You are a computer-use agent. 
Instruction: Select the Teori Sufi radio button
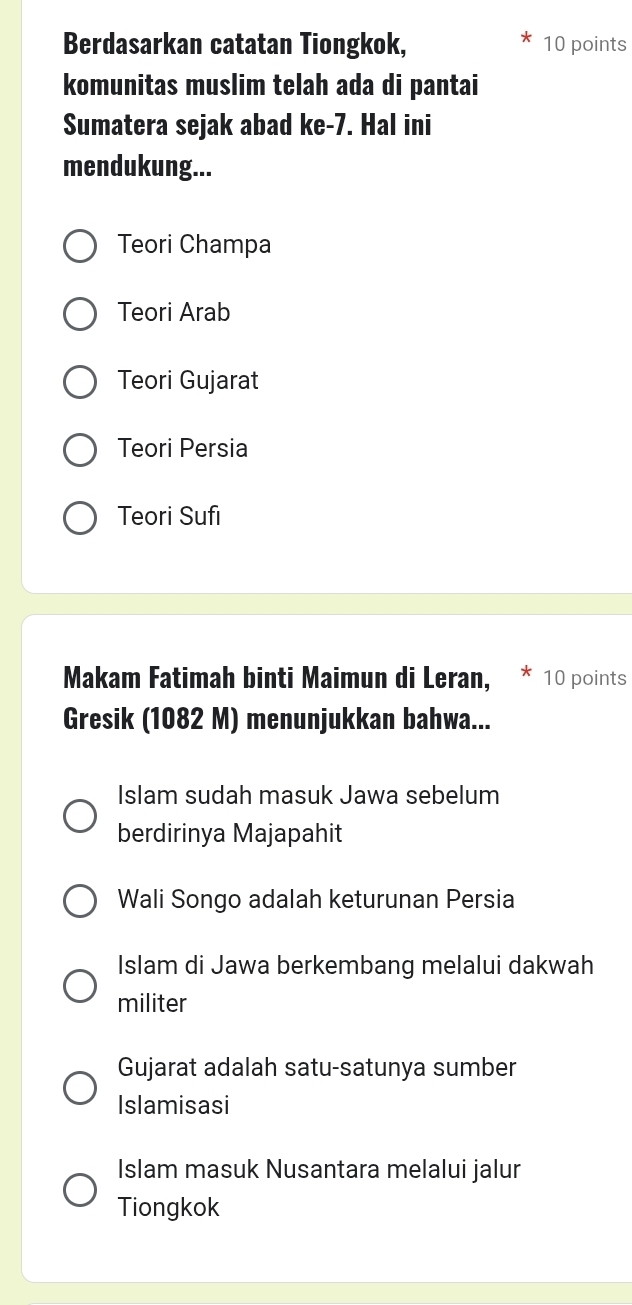pos(81,518)
